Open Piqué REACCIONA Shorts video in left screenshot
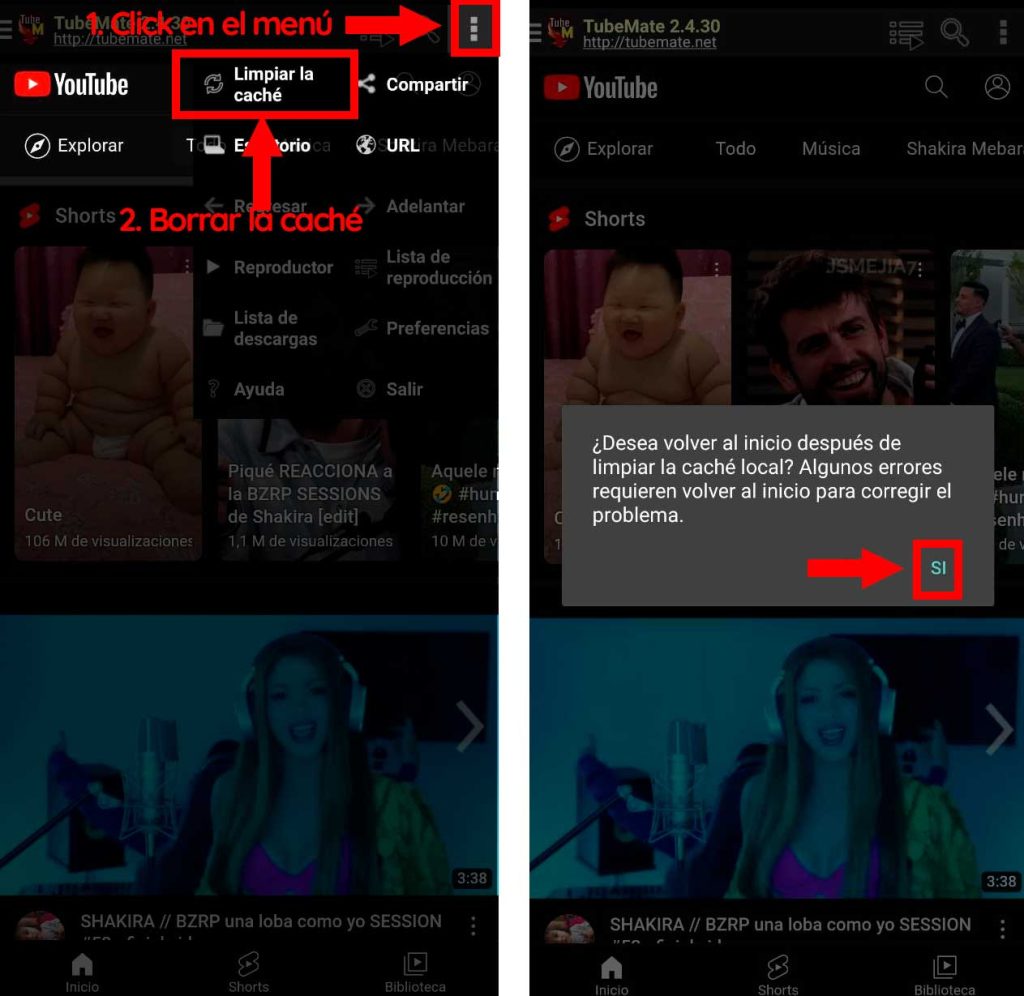 pyautogui.click(x=308, y=490)
